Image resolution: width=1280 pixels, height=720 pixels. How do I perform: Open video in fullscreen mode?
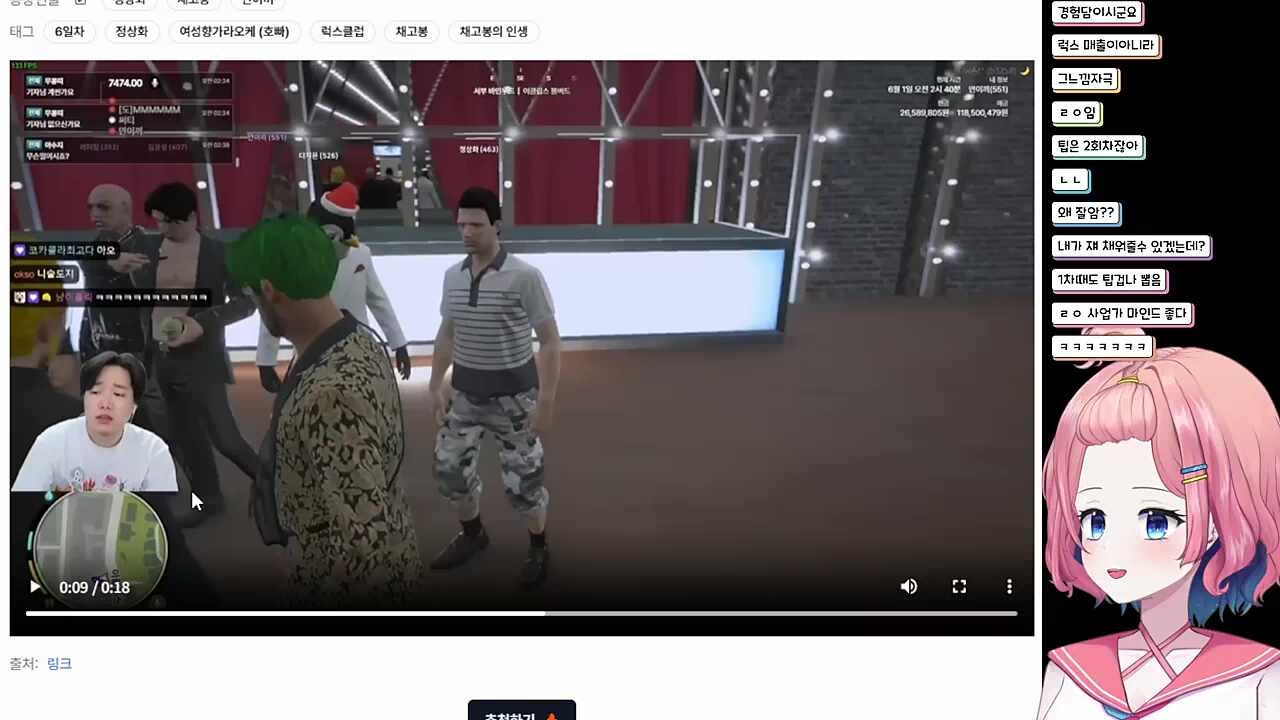click(x=959, y=587)
